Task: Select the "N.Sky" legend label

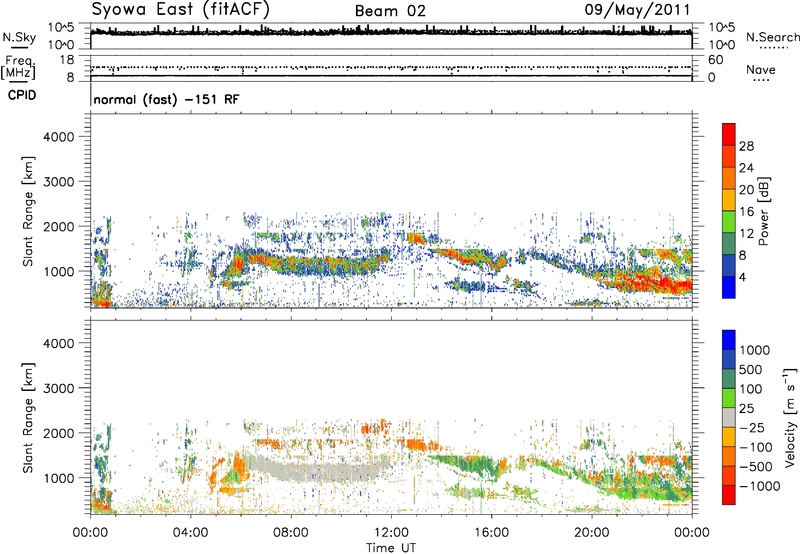Action: click(19, 37)
